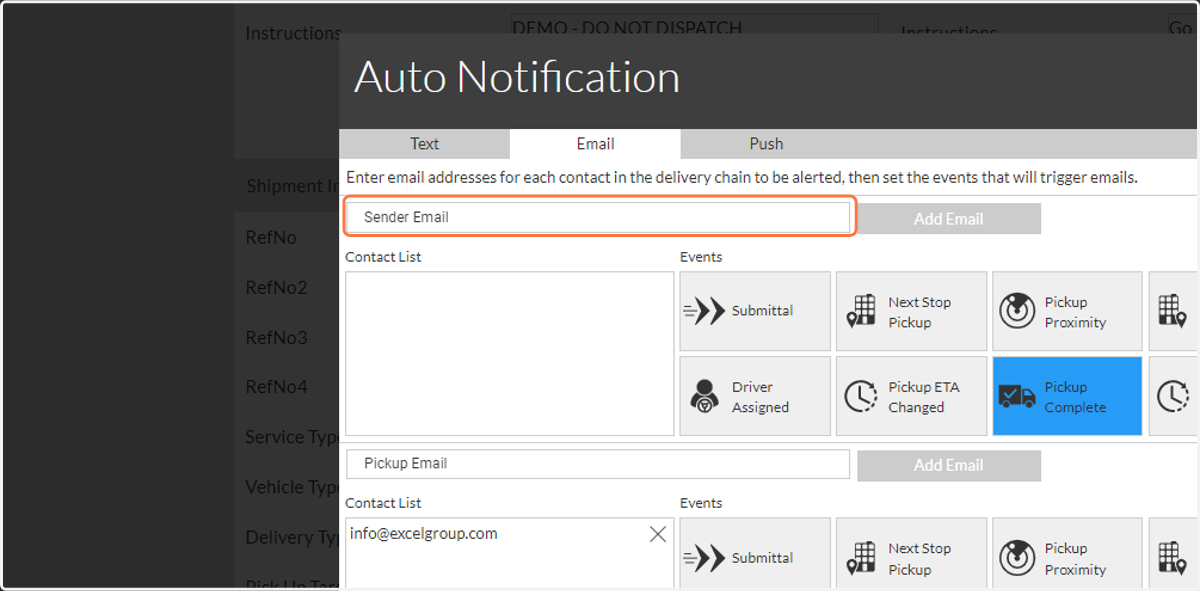Click Add Email next to Pickup Email
1200x591 pixels.
(948, 465)
